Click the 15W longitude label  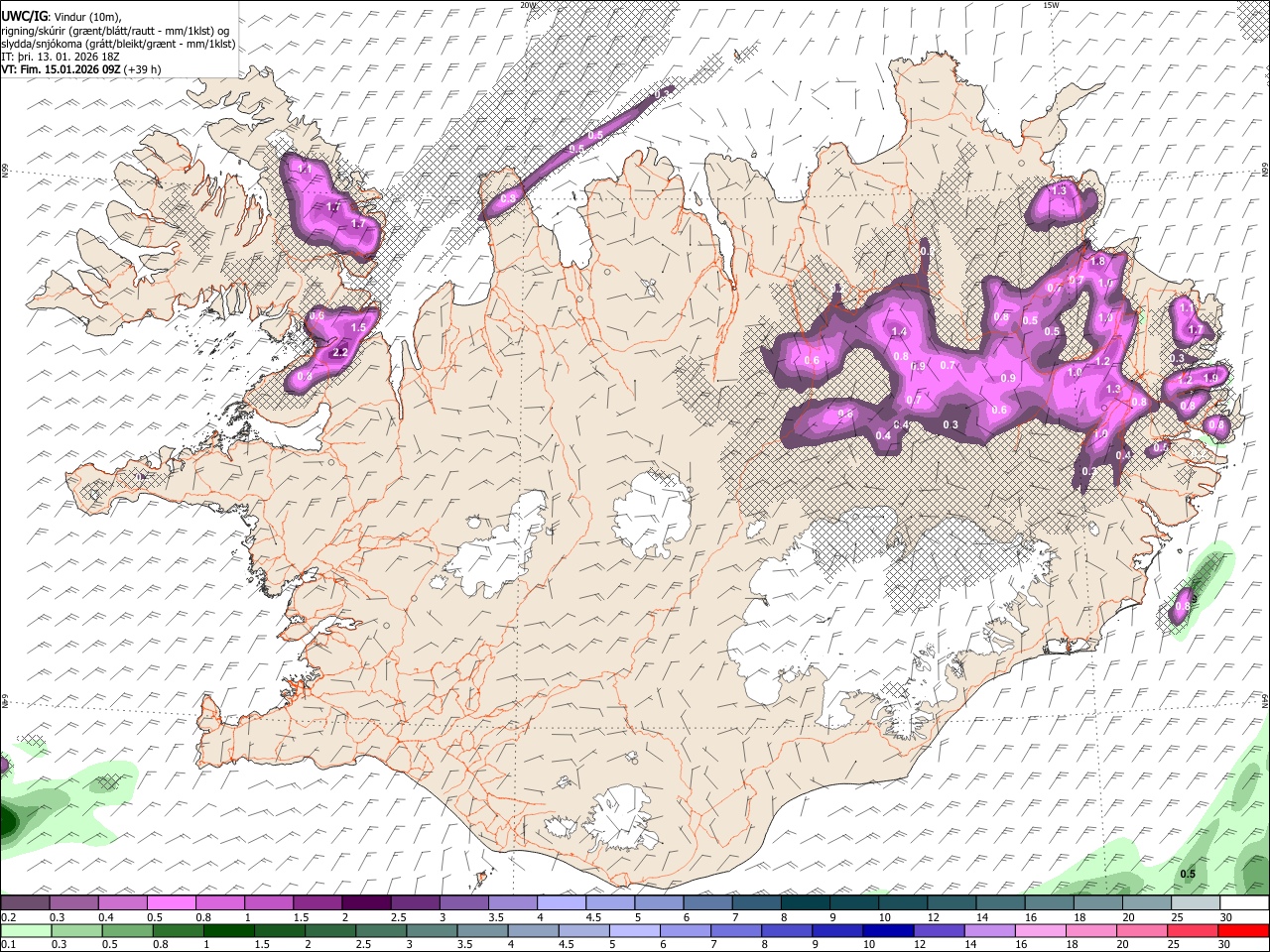click(1051, 5)
